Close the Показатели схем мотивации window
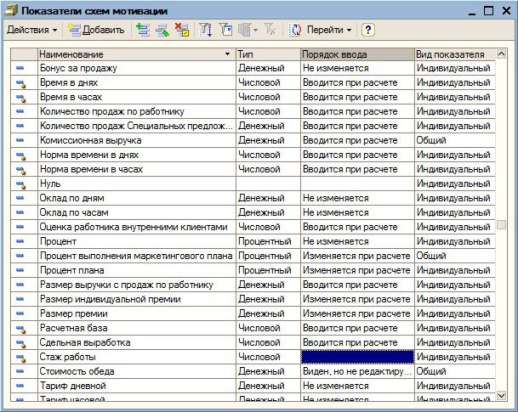 tap(506, 11)
